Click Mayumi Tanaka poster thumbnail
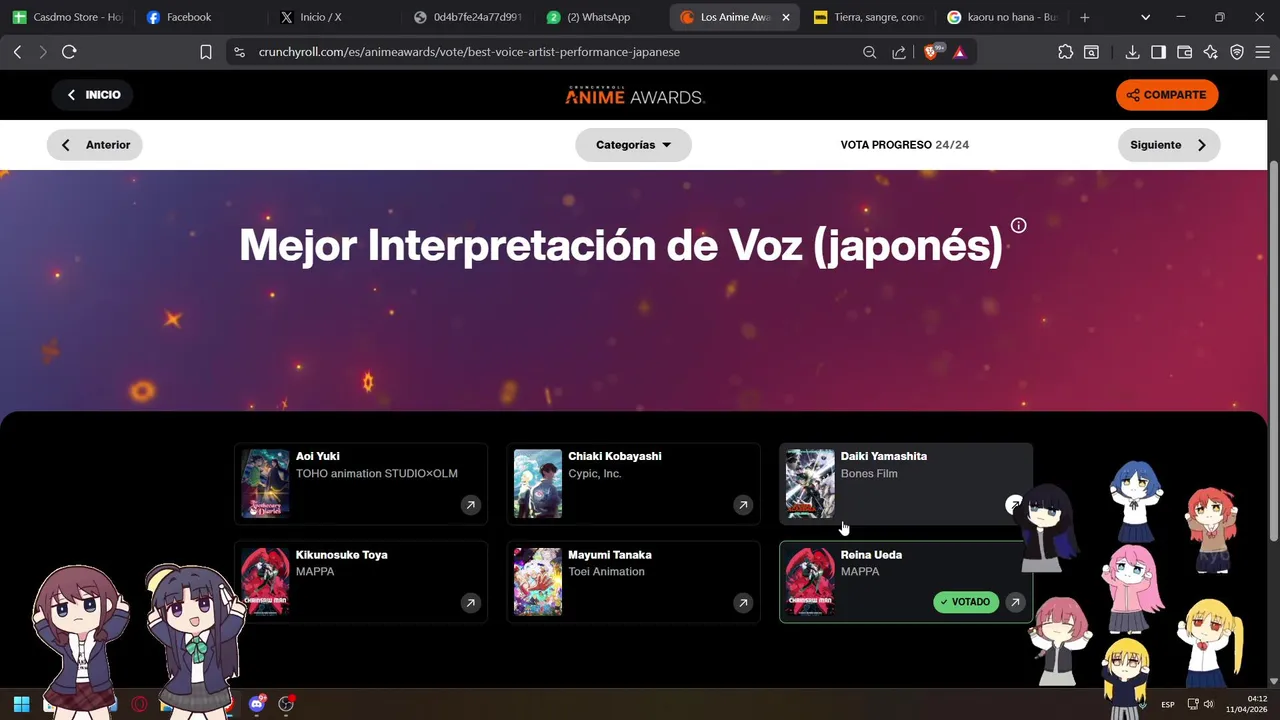 coord(538,582)
